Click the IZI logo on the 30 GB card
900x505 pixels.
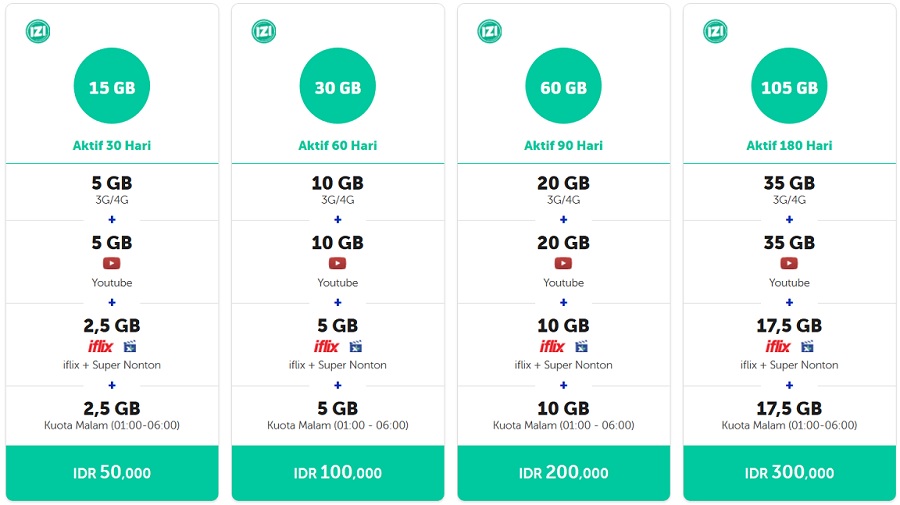click(x=264, y=31)
